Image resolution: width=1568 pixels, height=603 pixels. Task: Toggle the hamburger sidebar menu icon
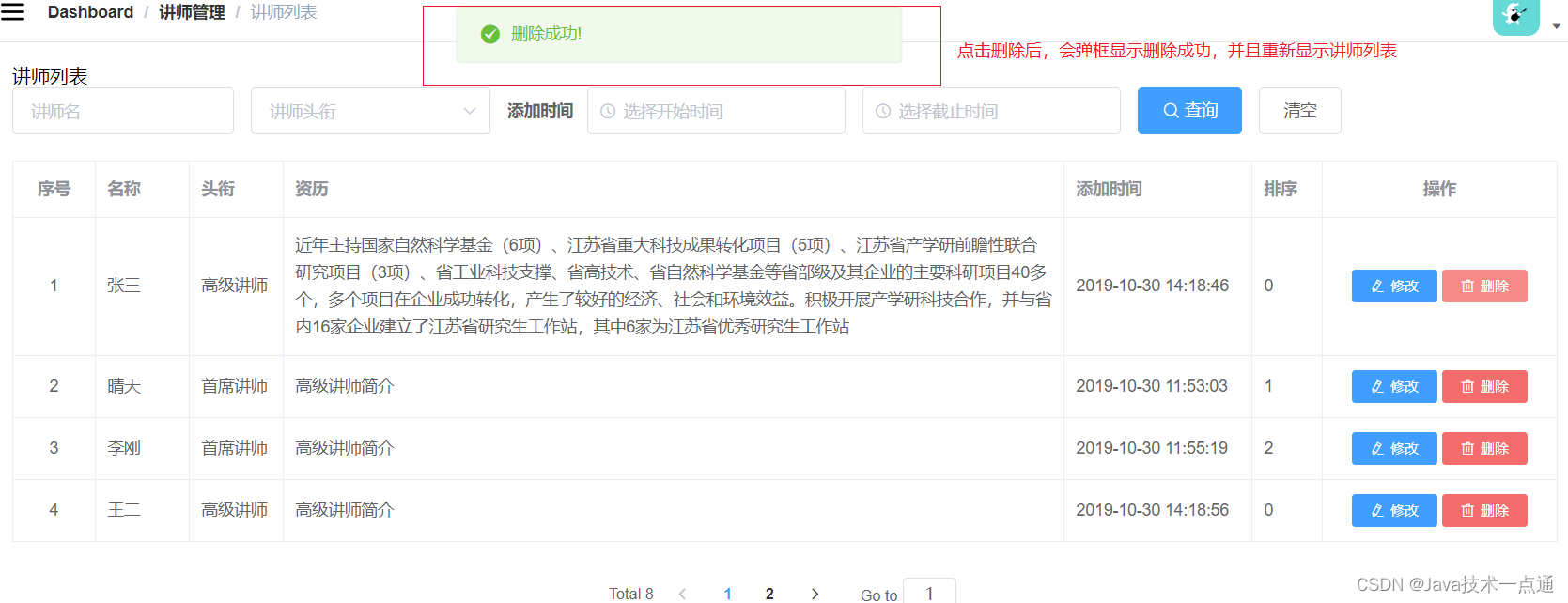pyautogui.click(x=12, y=11)
